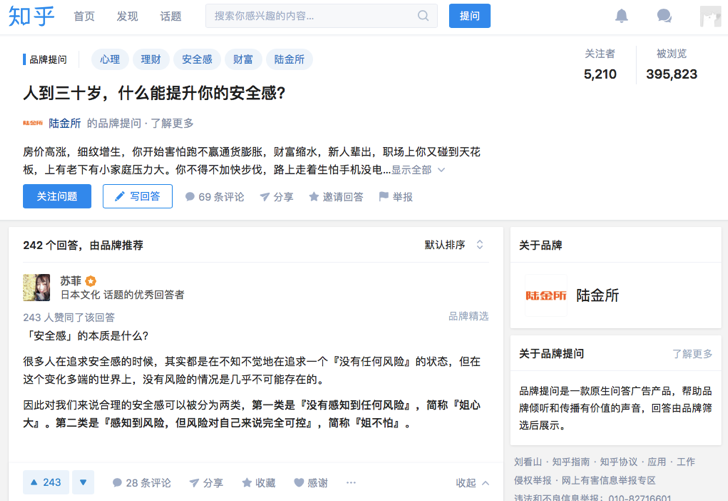Open the 刘看山 footer link

(528, 462)
